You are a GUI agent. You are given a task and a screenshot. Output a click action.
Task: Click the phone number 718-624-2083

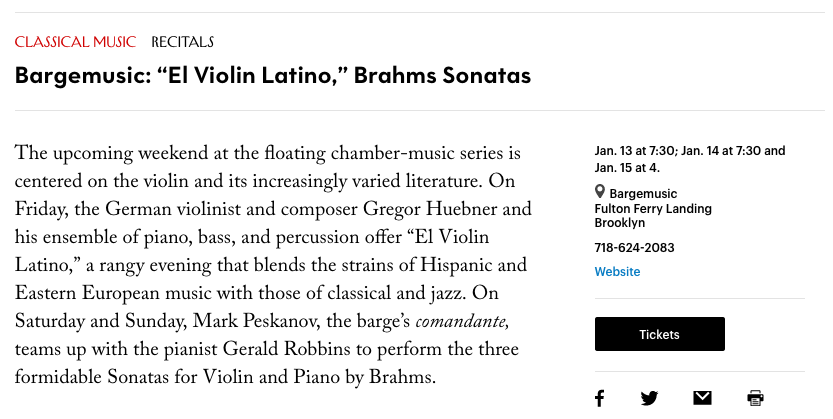tap(634, 248)
